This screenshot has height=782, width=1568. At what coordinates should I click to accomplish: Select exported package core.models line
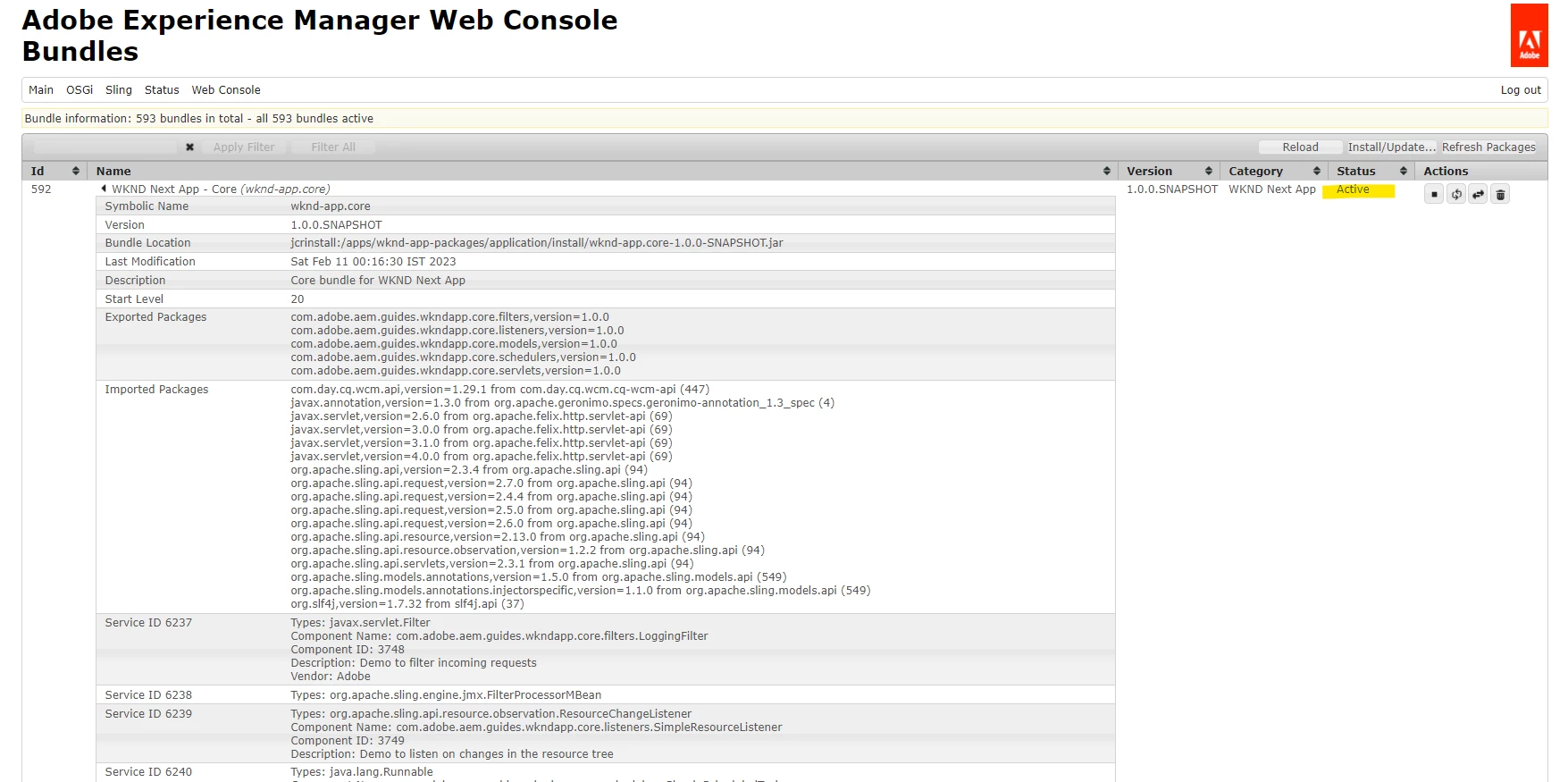tap(454, 344)
